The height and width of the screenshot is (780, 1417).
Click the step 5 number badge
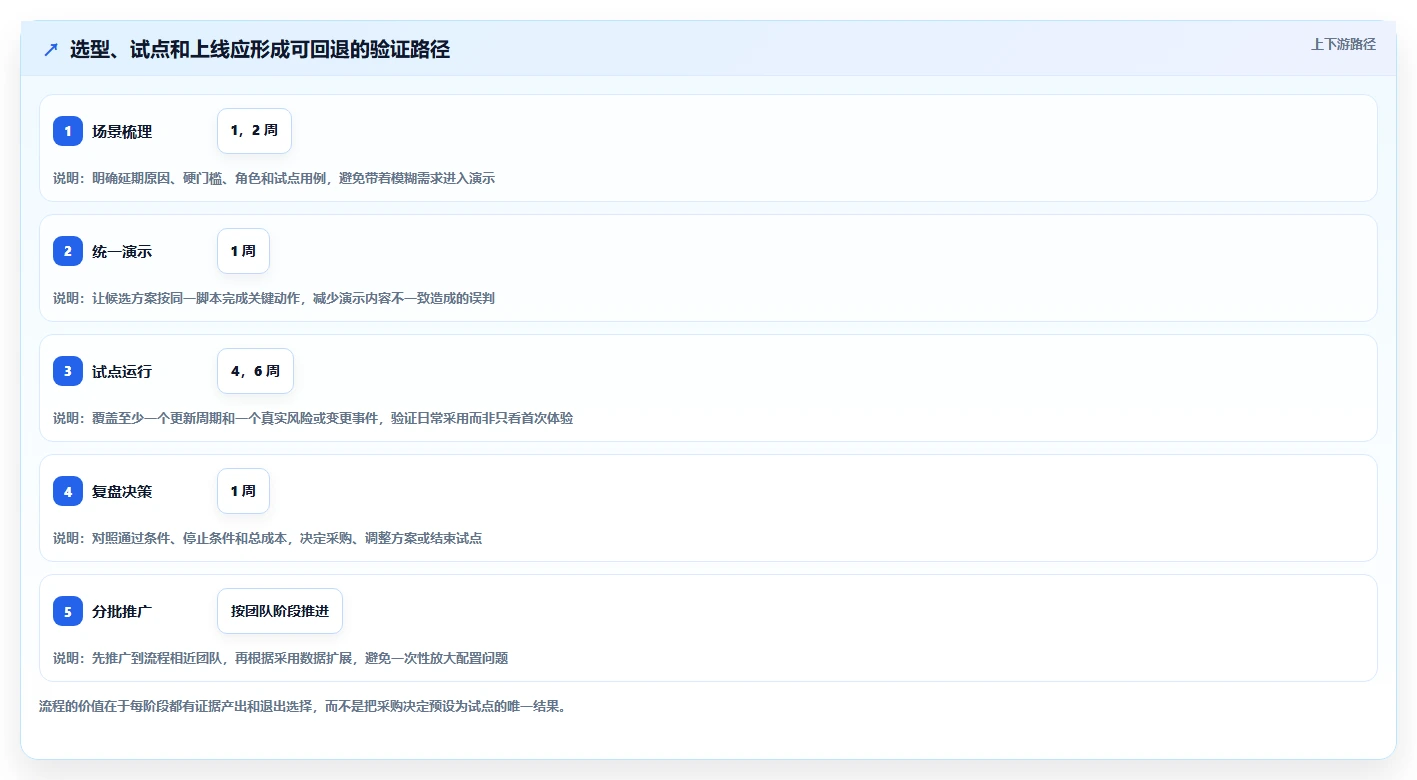[68, 611]
